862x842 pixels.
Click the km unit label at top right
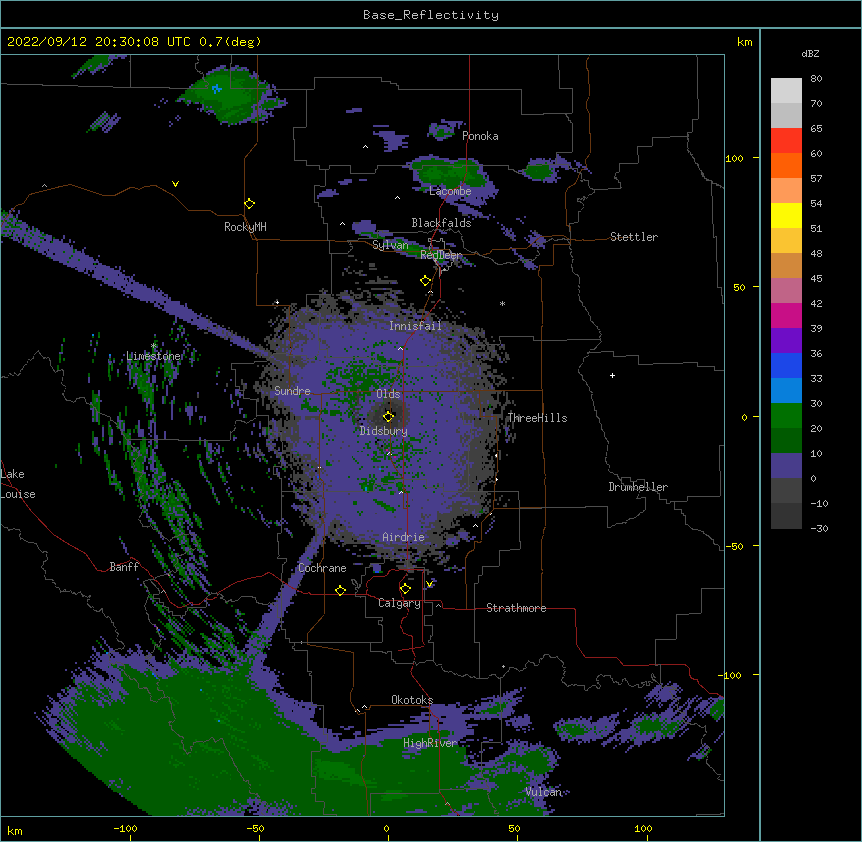click(x=744, y=42)
